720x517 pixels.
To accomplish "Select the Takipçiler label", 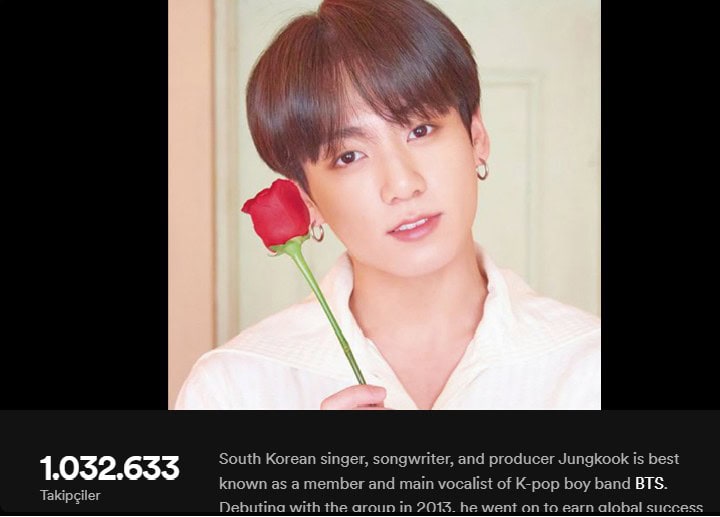I will pyautogui.click(x=70, y=496).
